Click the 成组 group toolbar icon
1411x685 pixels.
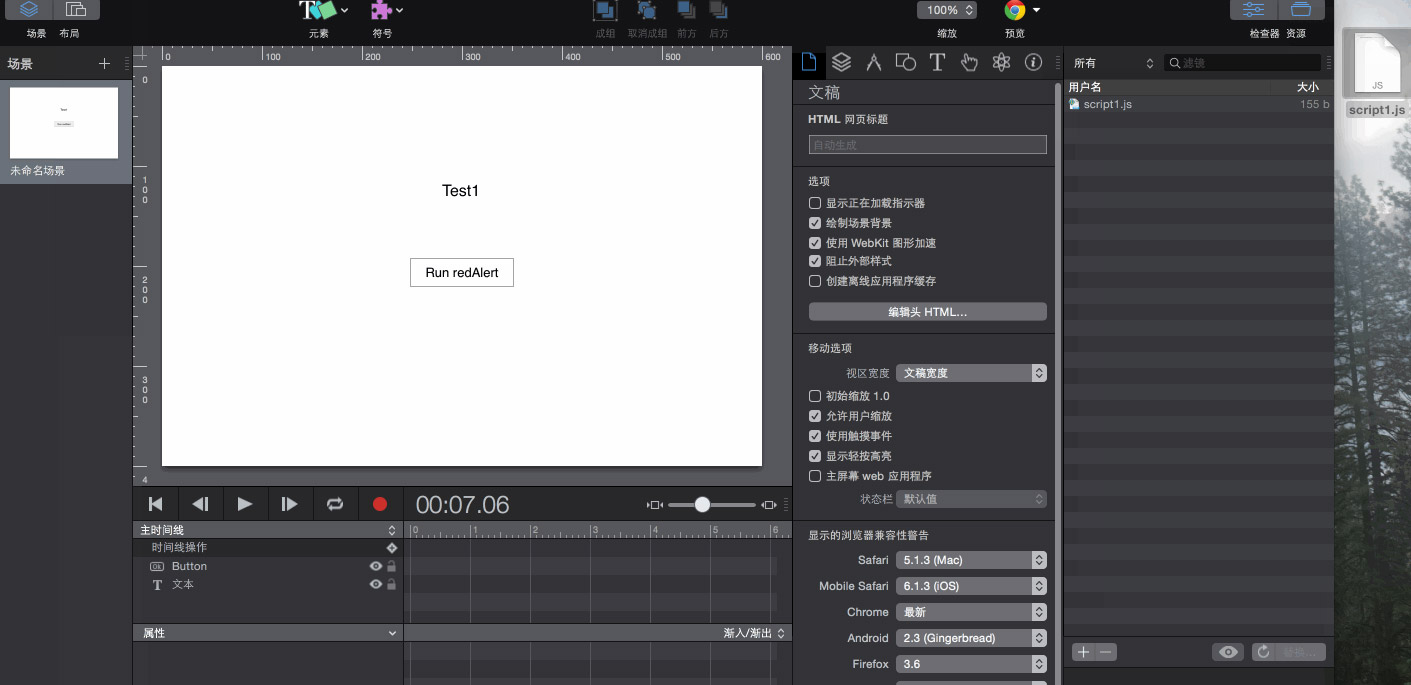(x=605, y=11)
